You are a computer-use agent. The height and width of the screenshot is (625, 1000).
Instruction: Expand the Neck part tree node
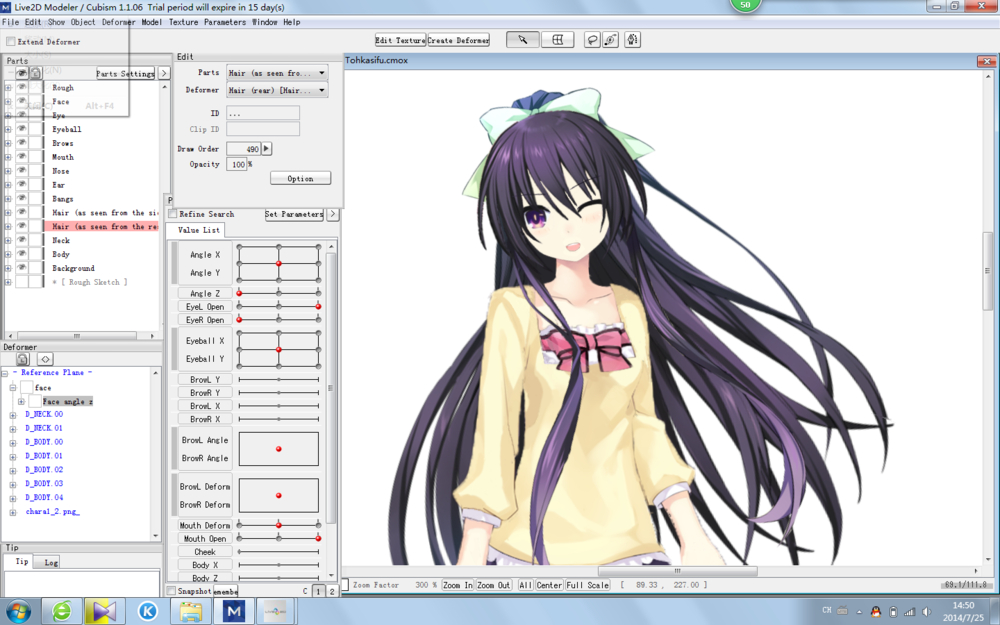coord(8,240)
